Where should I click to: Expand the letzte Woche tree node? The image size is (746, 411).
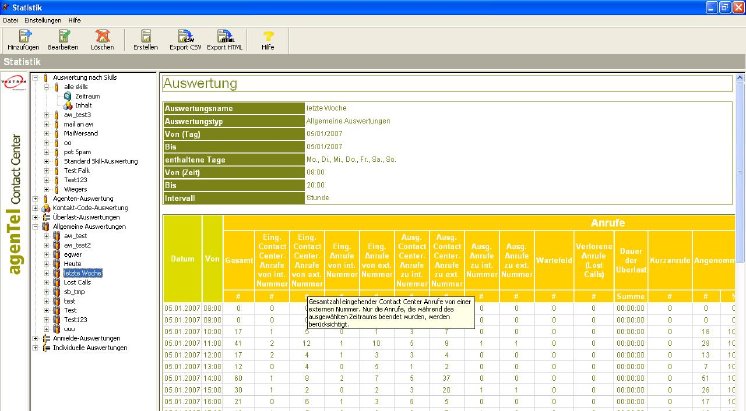(x=47, y=273)
